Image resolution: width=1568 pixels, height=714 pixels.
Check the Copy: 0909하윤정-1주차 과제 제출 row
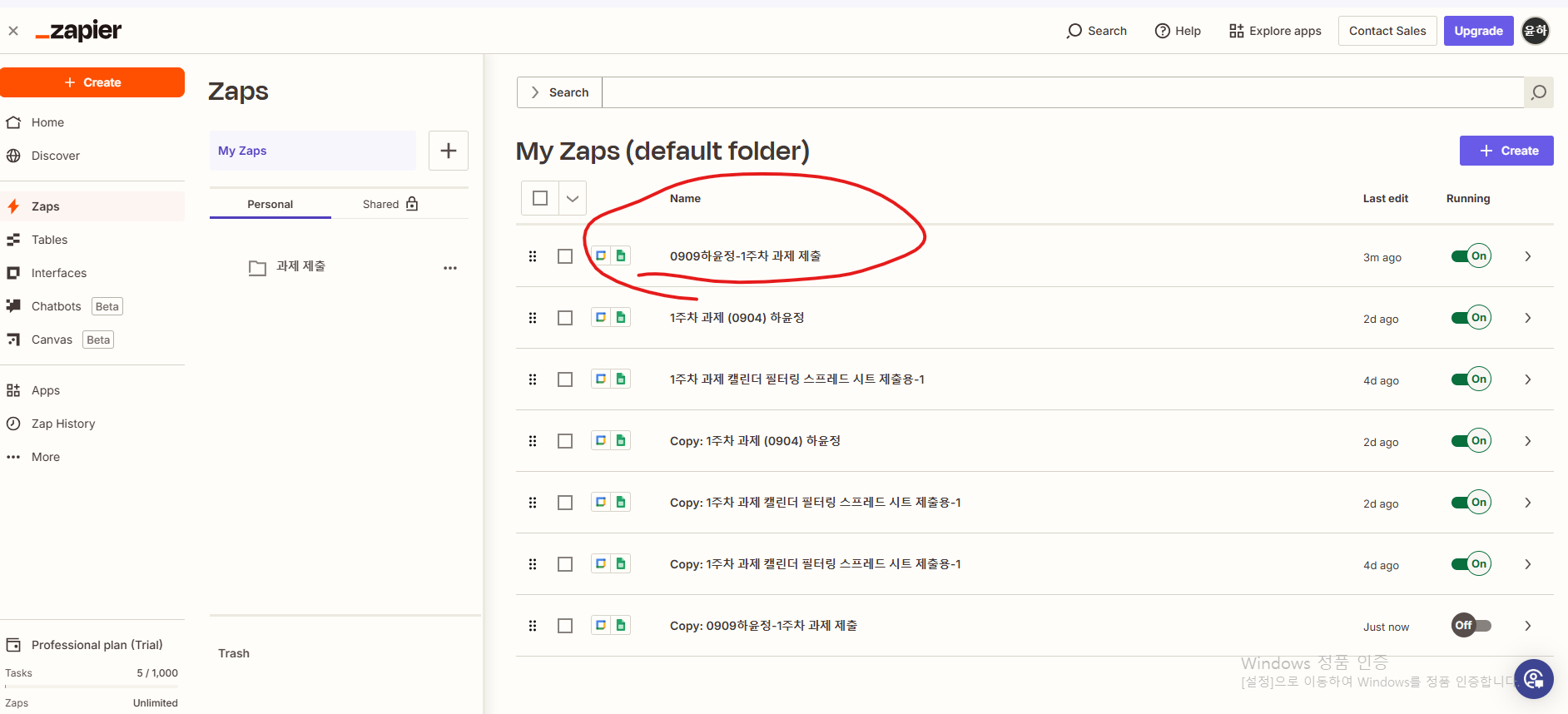coord(565,626)
